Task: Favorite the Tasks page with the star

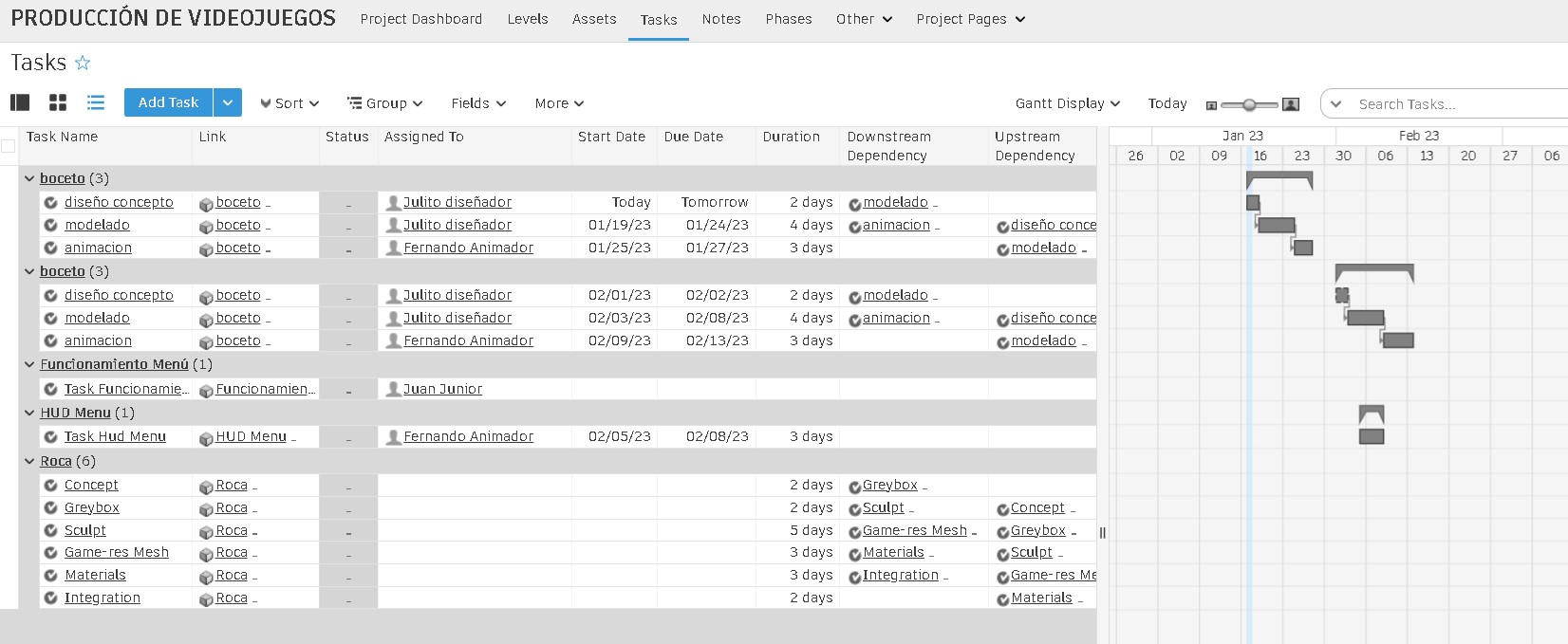Action: coord(83,63)
